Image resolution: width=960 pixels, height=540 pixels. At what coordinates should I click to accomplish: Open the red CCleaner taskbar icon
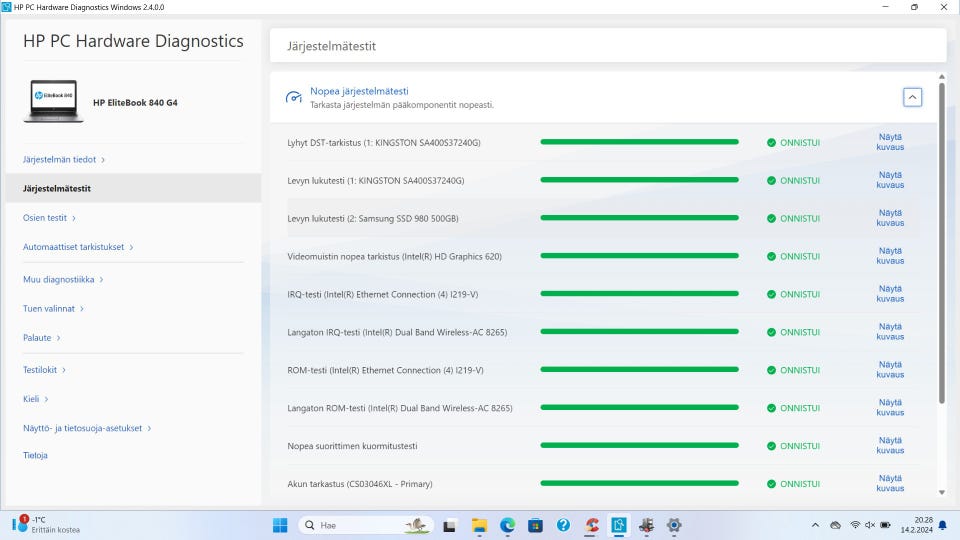591,525
